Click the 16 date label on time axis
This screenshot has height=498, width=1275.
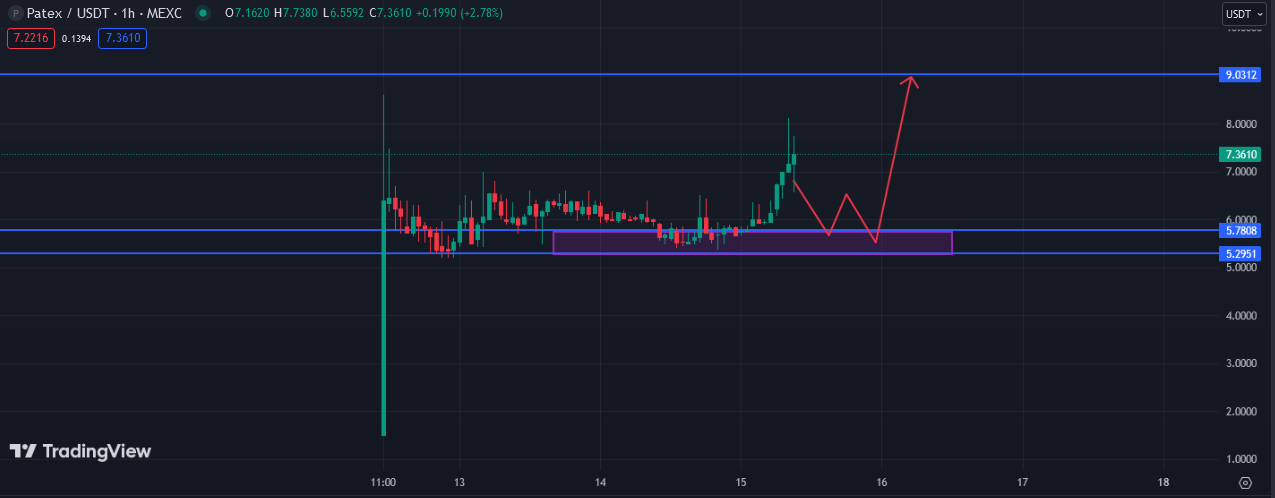(881, 482)
